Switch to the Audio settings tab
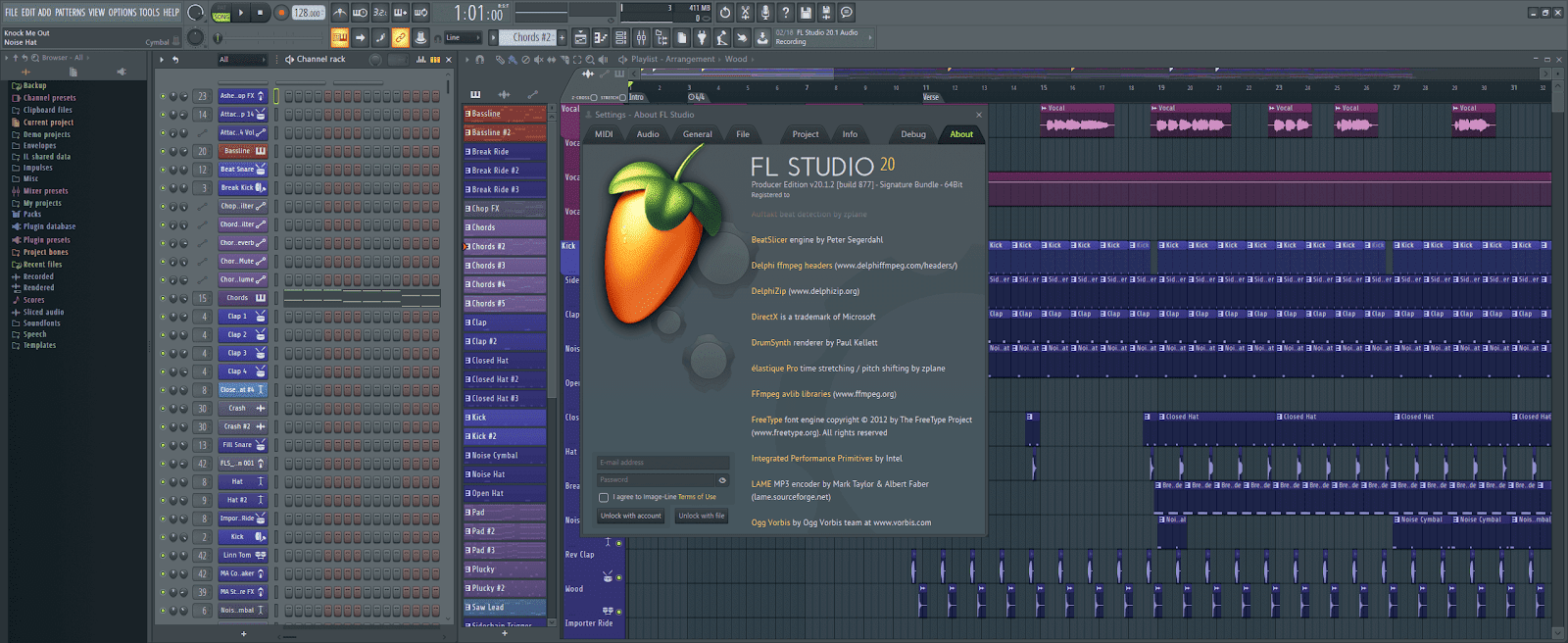 point(648,134)
